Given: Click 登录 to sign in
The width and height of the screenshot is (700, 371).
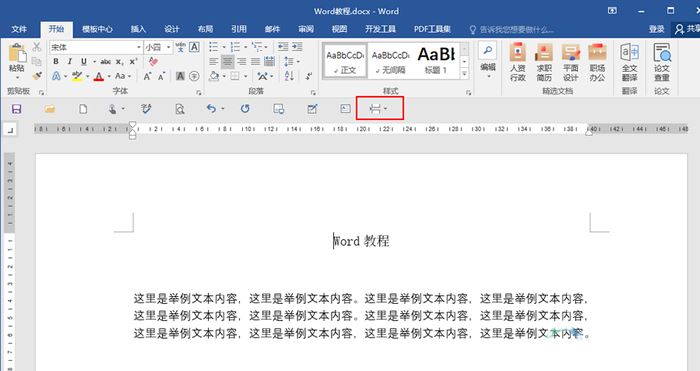Looking at the screenshot, I should (x=656, y=29).
